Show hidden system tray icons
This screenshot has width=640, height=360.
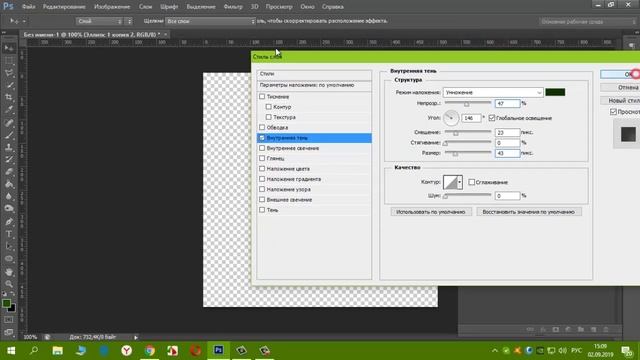495,351
